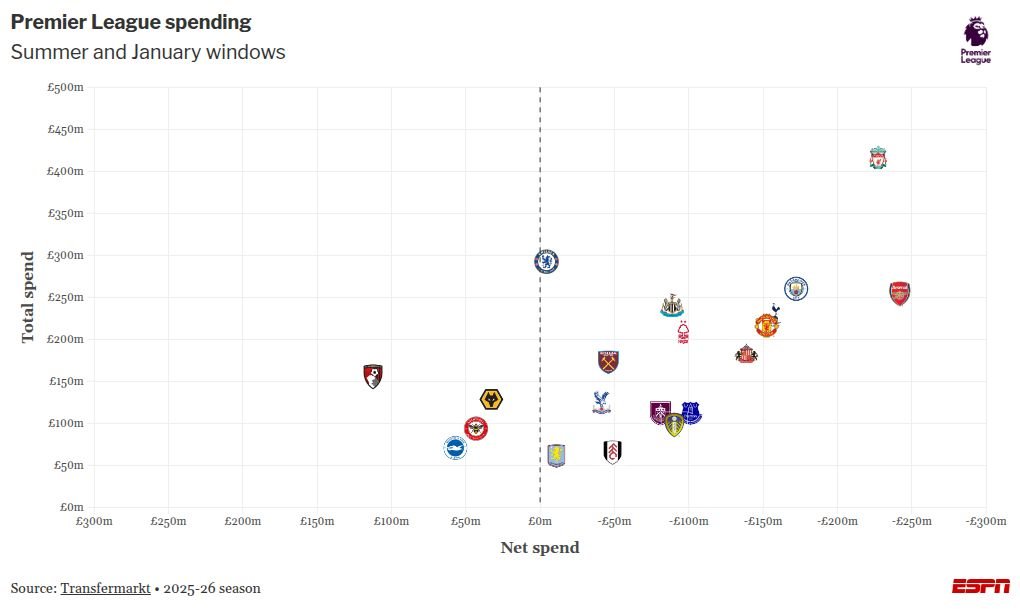Select the Bournemouth badge marker
Image resolution: width=1020 pixels, height=609 pixels.
tap(373, 376)
